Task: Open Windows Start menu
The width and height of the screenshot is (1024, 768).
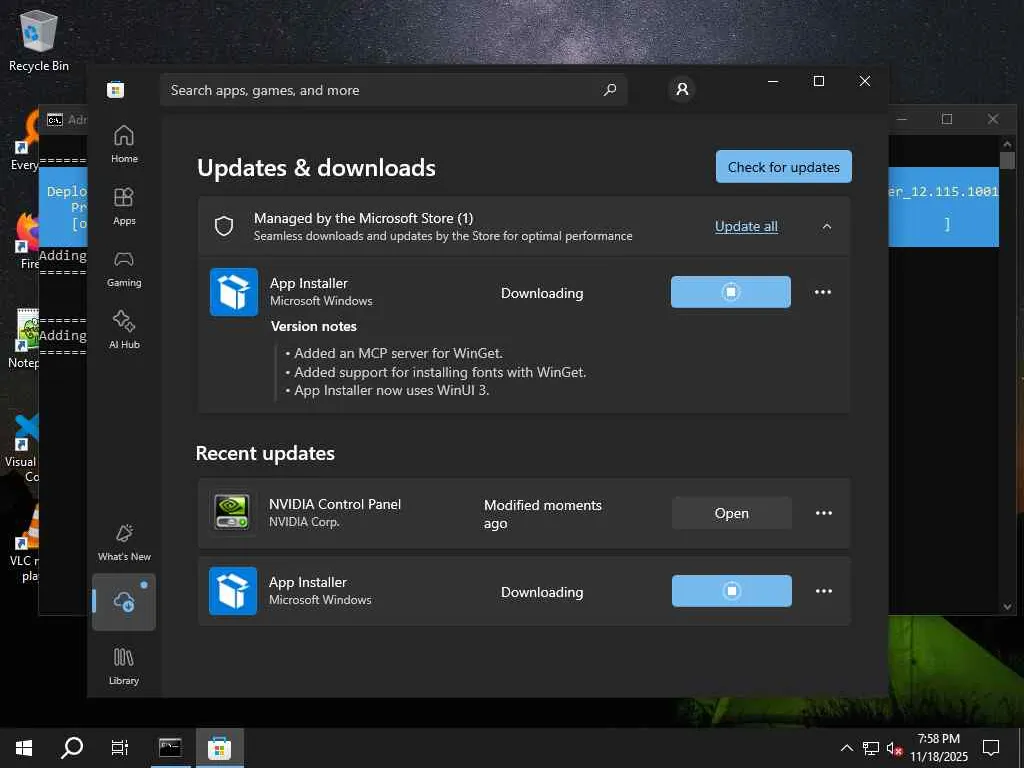Action: 24,747
